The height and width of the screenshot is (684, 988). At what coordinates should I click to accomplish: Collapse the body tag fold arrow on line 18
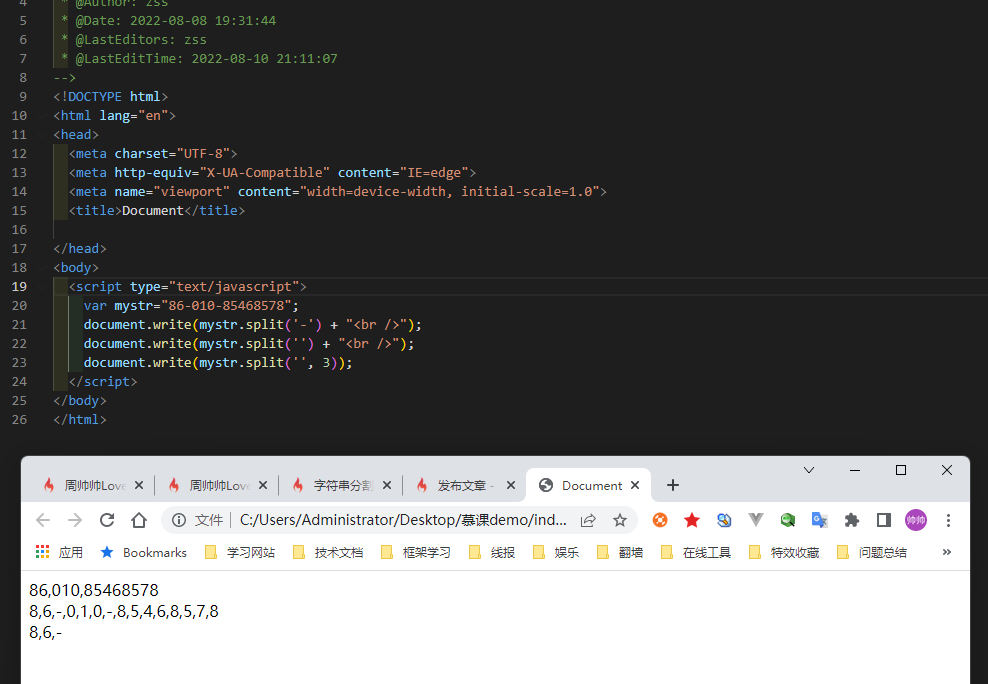[42, 267]
